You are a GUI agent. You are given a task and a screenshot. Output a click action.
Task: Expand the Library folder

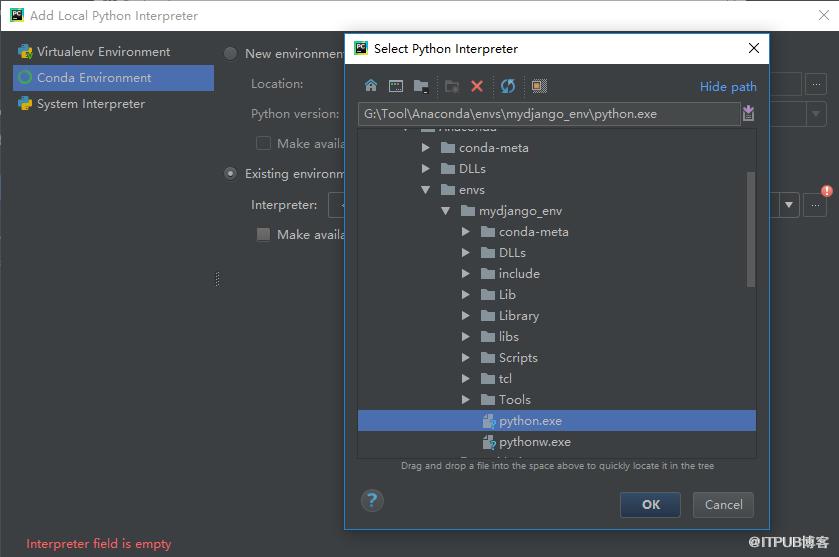466,316
